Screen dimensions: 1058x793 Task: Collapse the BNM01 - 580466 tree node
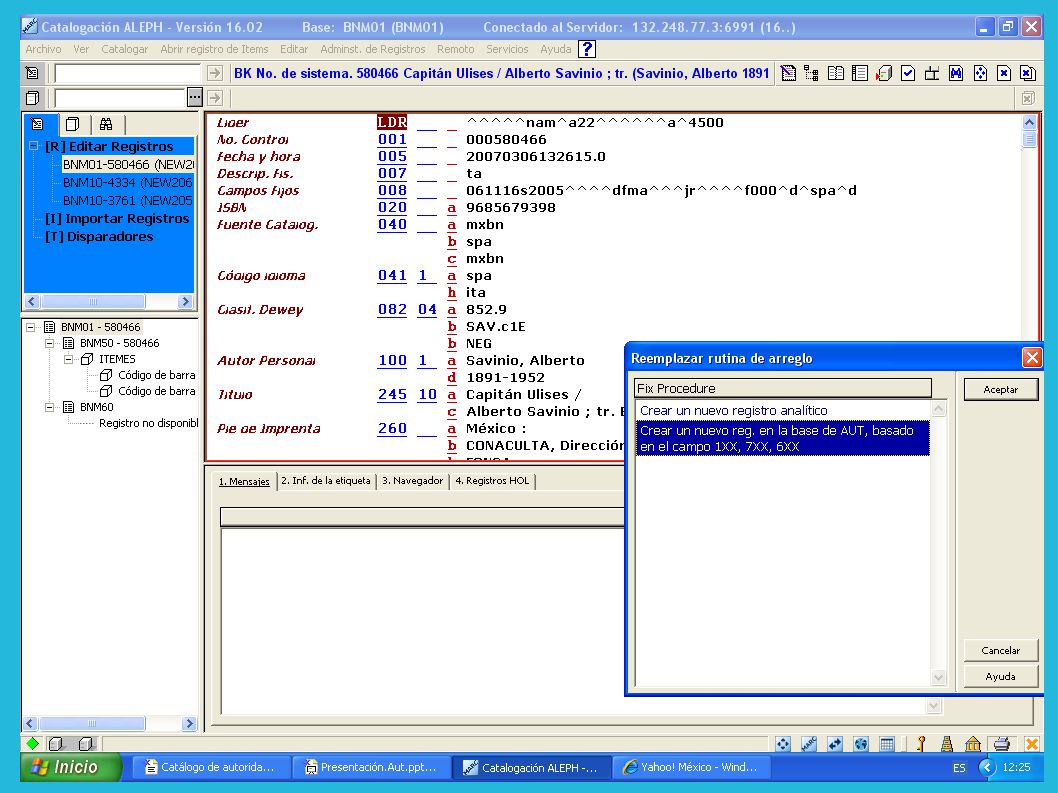click(x=30, y=327)
